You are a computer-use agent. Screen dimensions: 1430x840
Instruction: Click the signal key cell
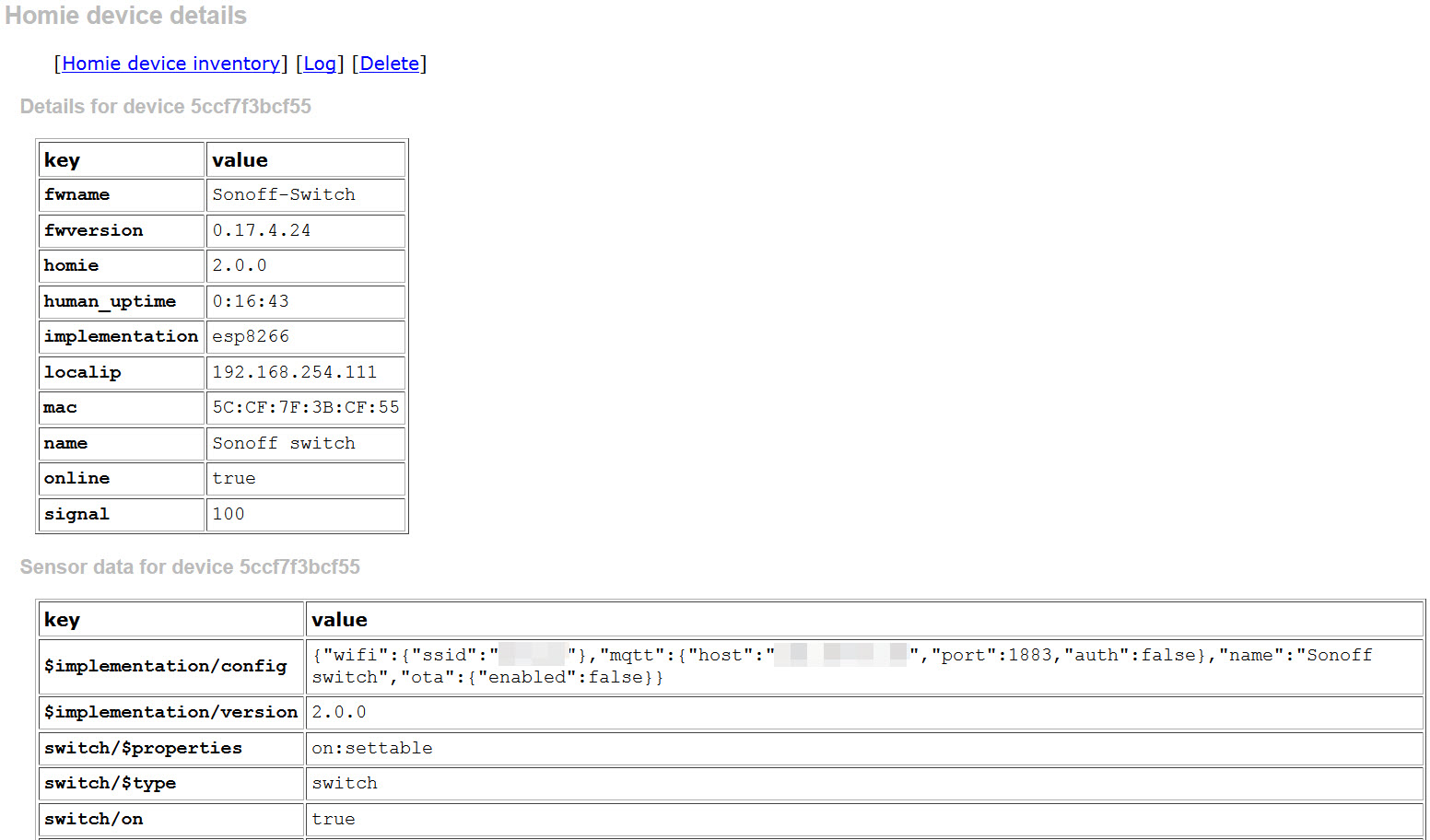122,515
